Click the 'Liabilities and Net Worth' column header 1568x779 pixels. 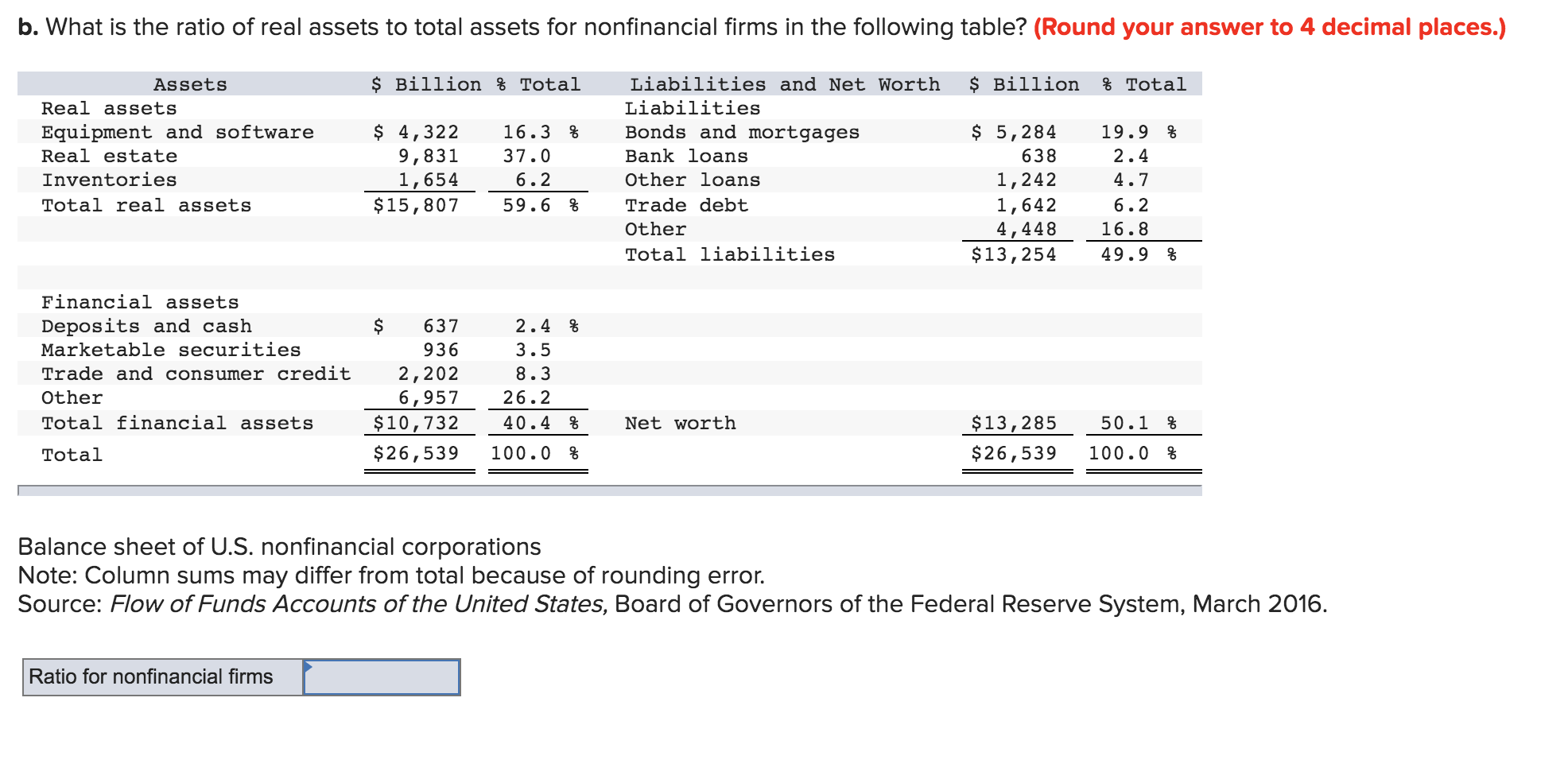coord(785,84)
